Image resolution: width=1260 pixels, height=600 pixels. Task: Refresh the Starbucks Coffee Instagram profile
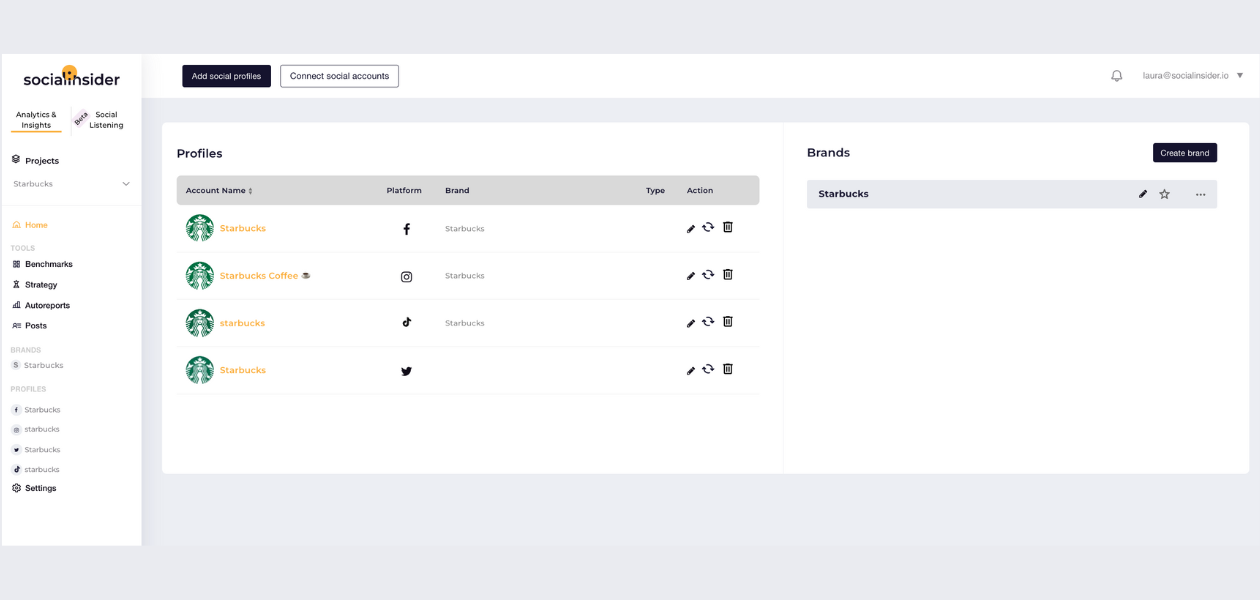[708, 274]
